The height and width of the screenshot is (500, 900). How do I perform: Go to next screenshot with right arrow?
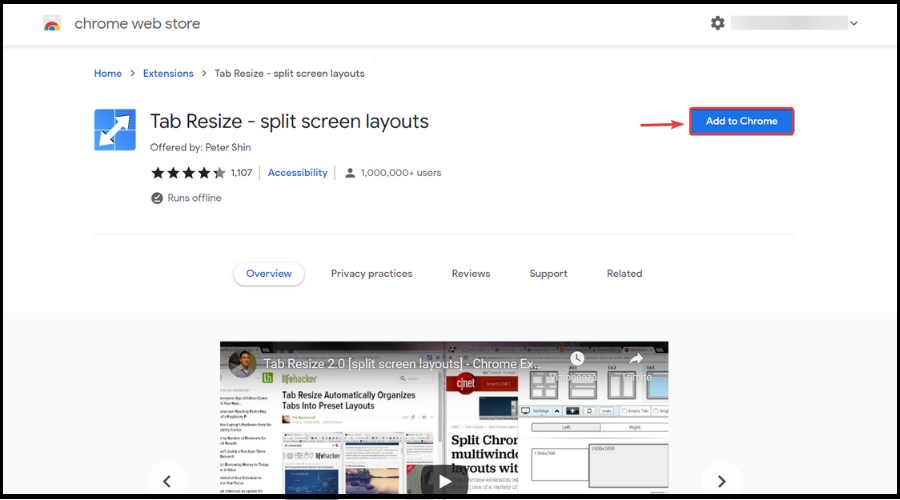[x=721, y=481]
